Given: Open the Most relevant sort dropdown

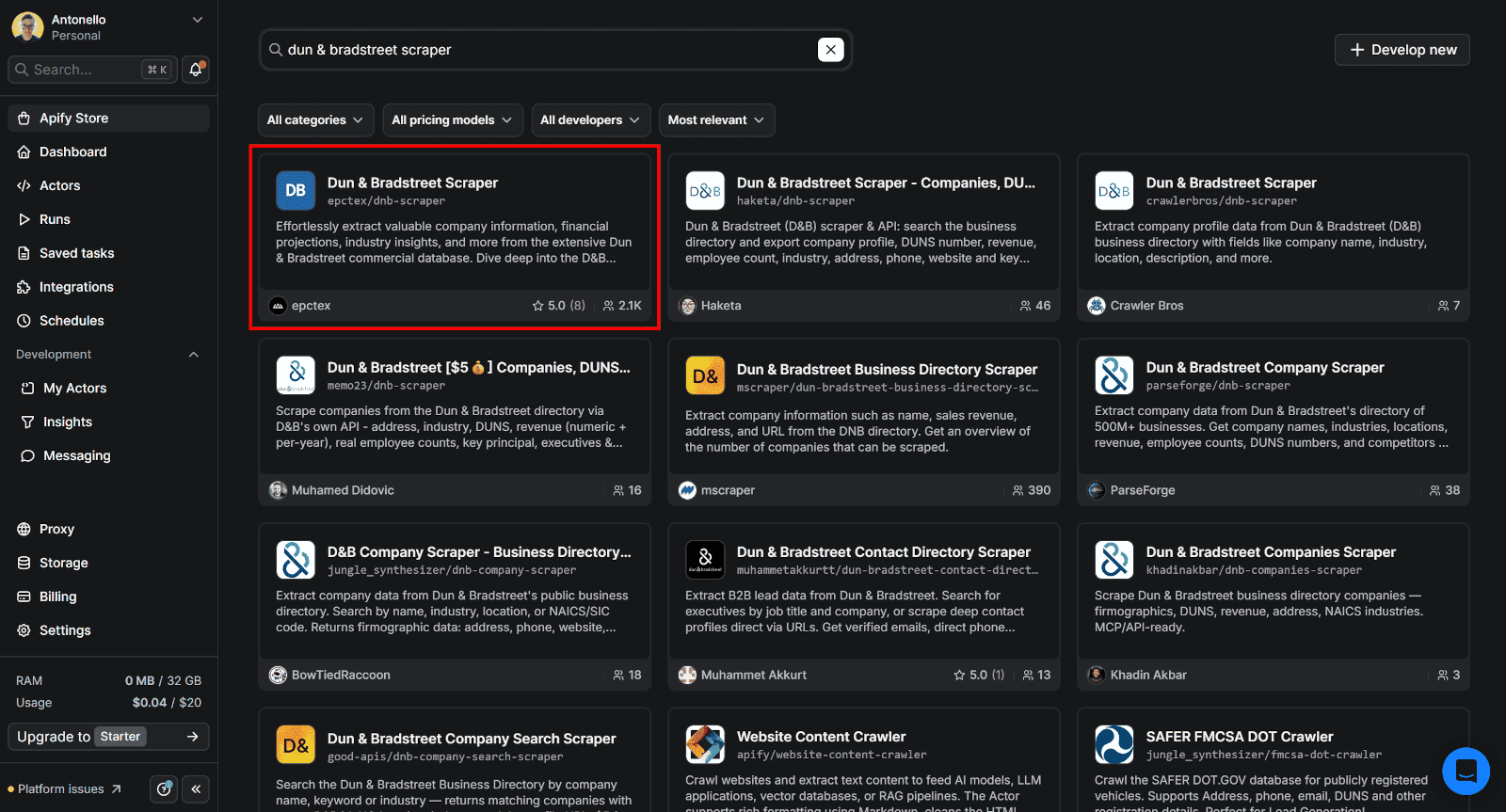Looking at the screenshot, I should tap(716, 120).
